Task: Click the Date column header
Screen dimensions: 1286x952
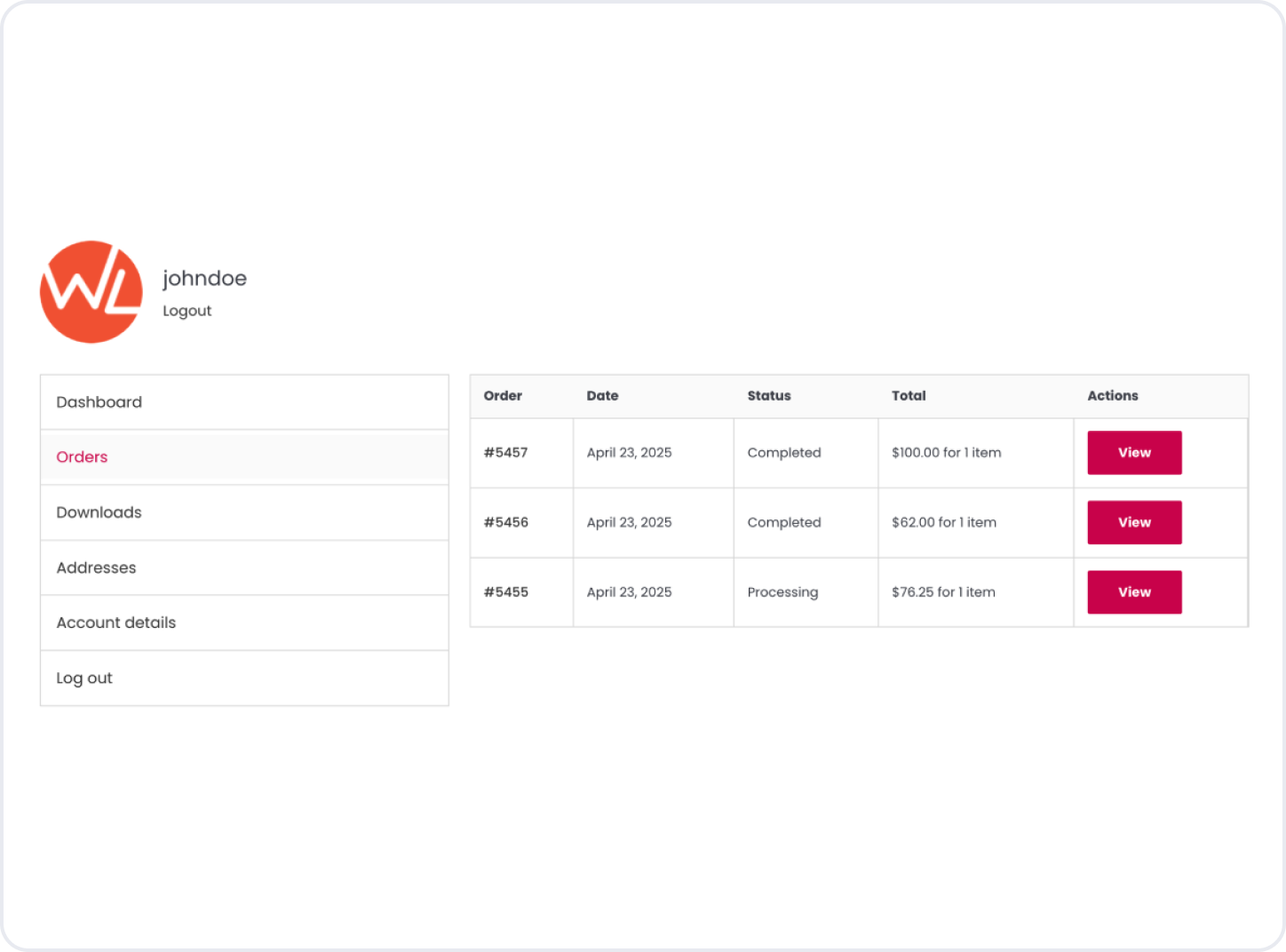Action: (x=602, y=396)
